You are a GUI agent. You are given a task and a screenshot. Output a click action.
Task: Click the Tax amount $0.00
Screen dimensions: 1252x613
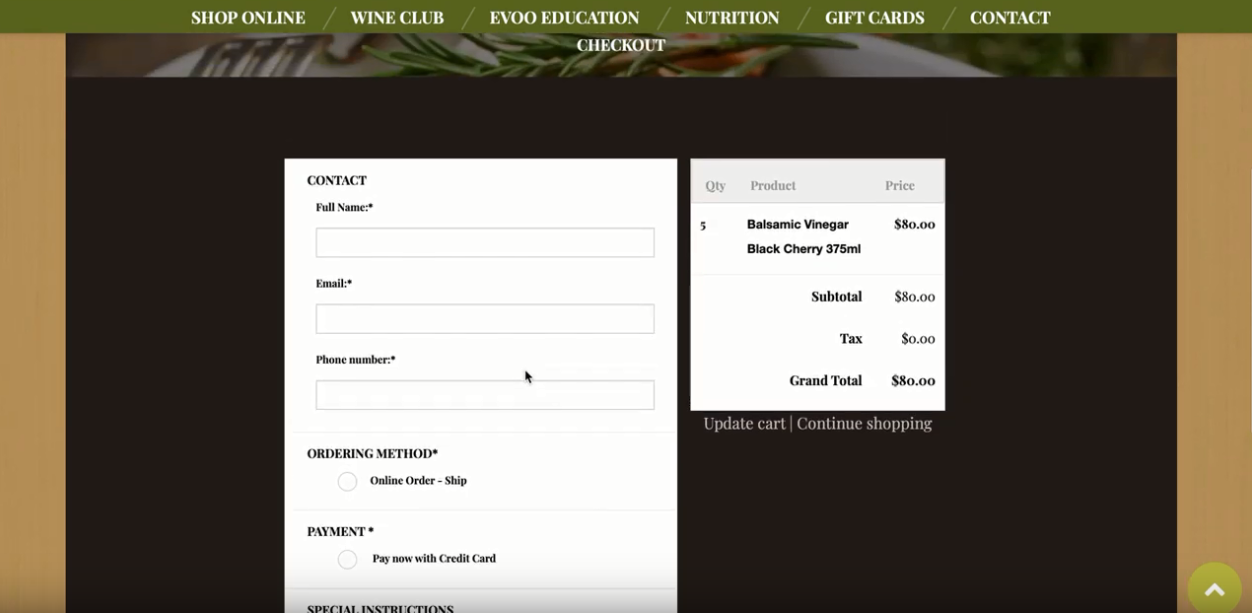point(918,338)
